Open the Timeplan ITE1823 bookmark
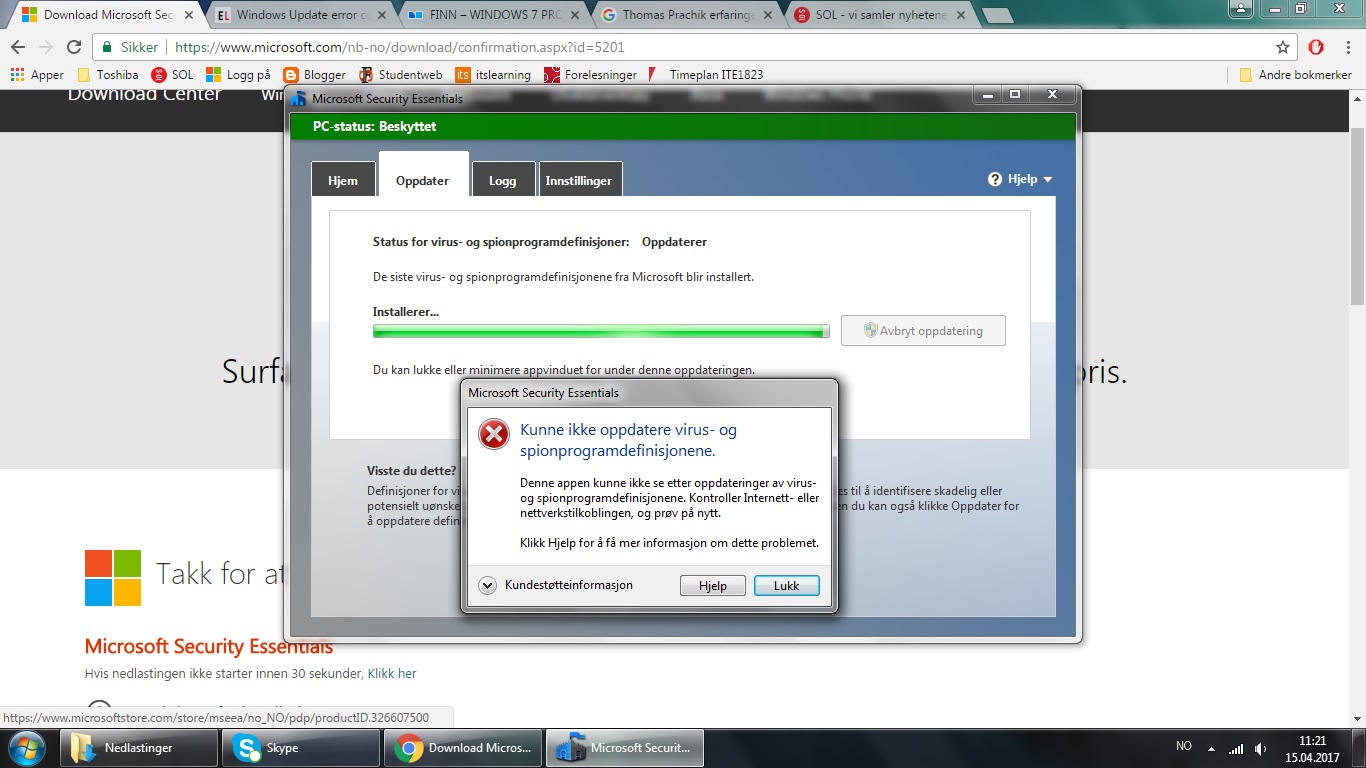 click(x=705, y=75)
